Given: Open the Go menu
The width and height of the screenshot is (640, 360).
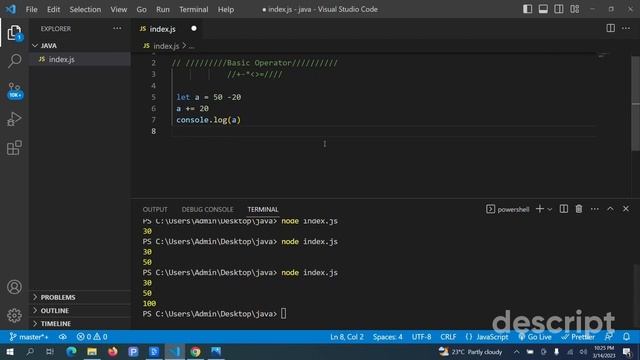Looking at the screenshot, I should coord(141,9).
